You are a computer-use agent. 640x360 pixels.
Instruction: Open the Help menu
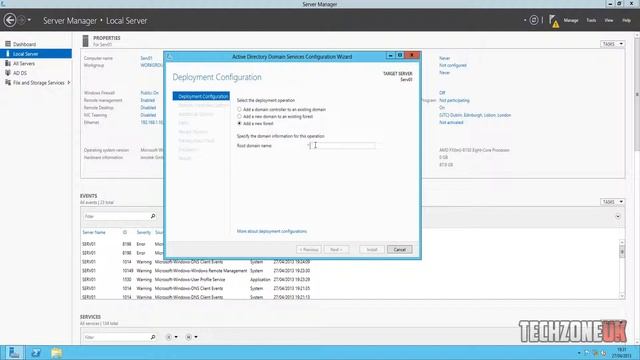pos(626,20)
